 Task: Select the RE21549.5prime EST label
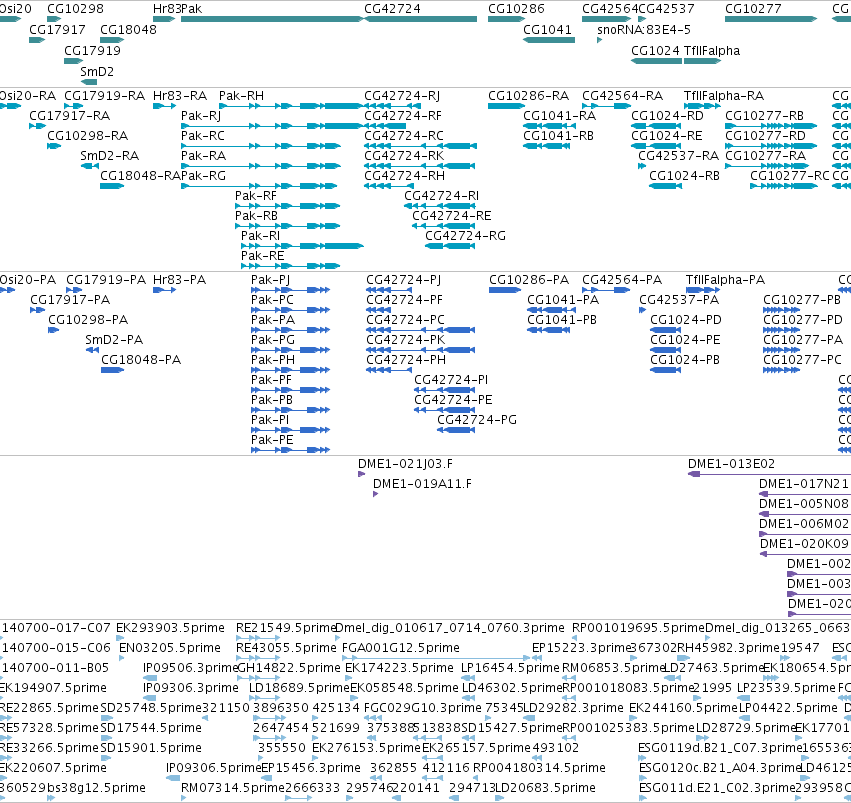(x=286, y=628)
